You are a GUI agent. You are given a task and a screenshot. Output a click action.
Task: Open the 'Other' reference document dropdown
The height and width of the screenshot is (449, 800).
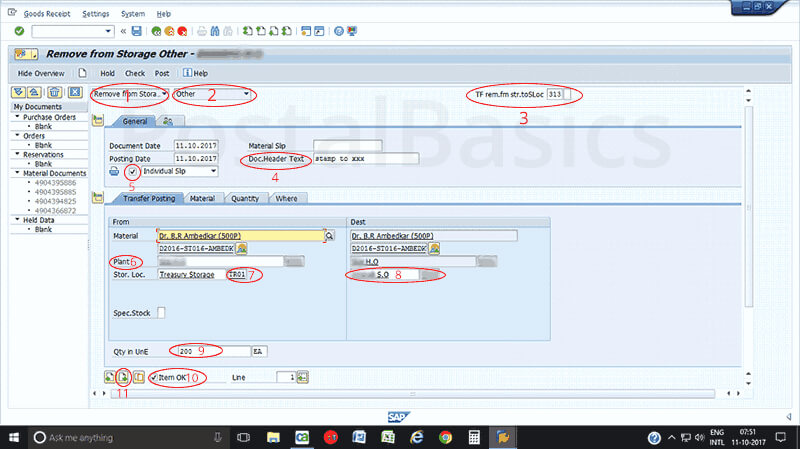[x=210, y=95]
